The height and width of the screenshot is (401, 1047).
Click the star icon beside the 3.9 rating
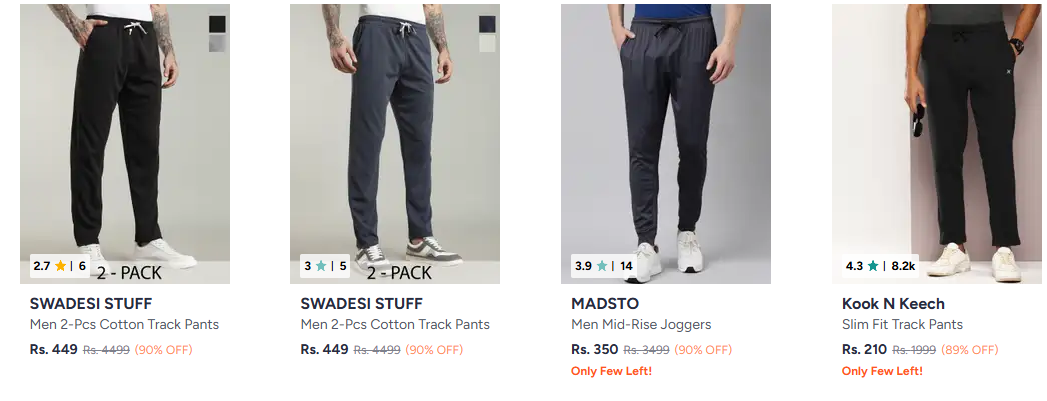coord(602,266)
